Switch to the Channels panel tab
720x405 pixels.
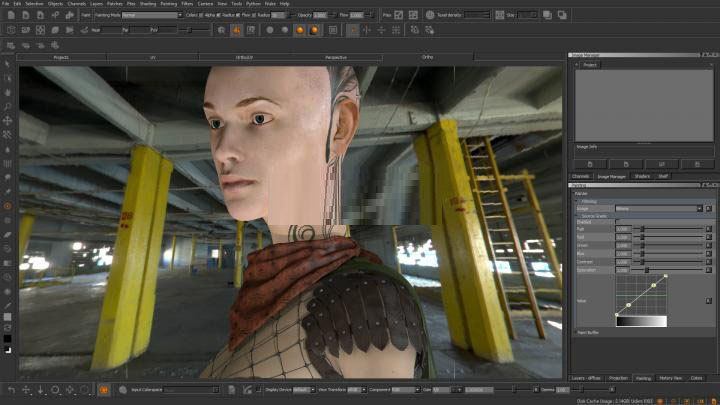click(x=581, y=176)
